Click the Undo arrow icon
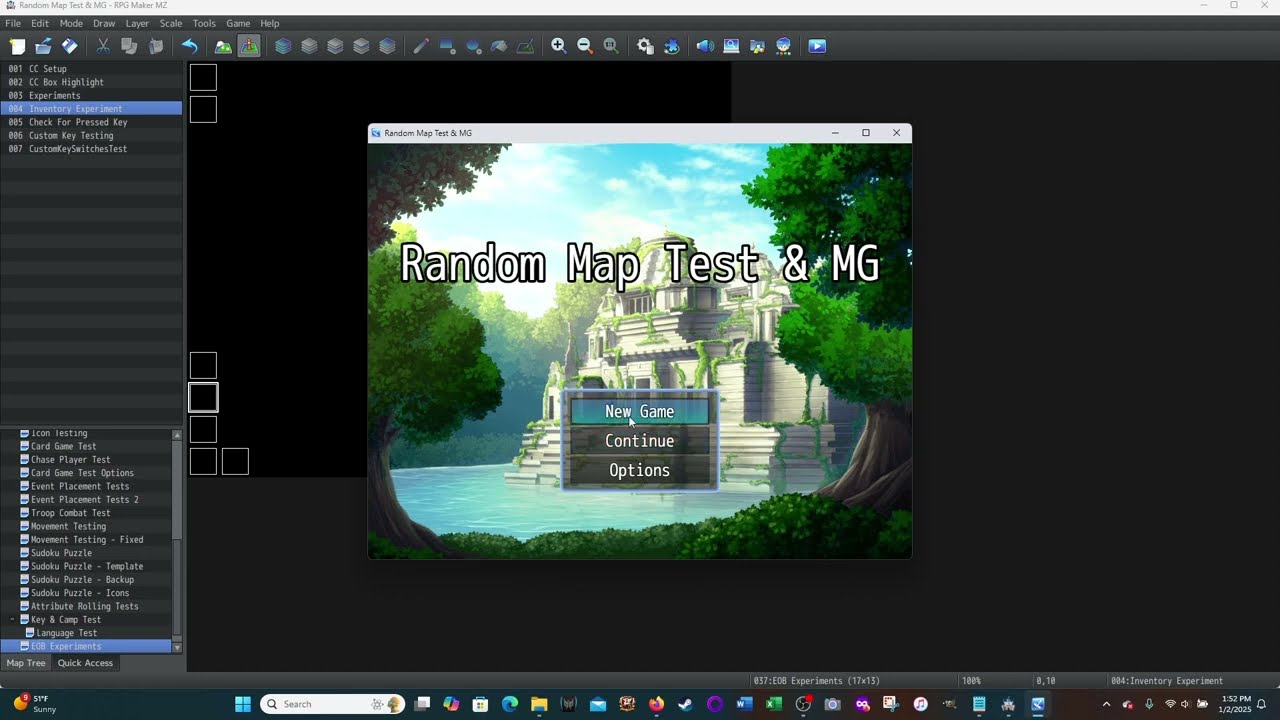1280x720 pixels. coord(189,46)
